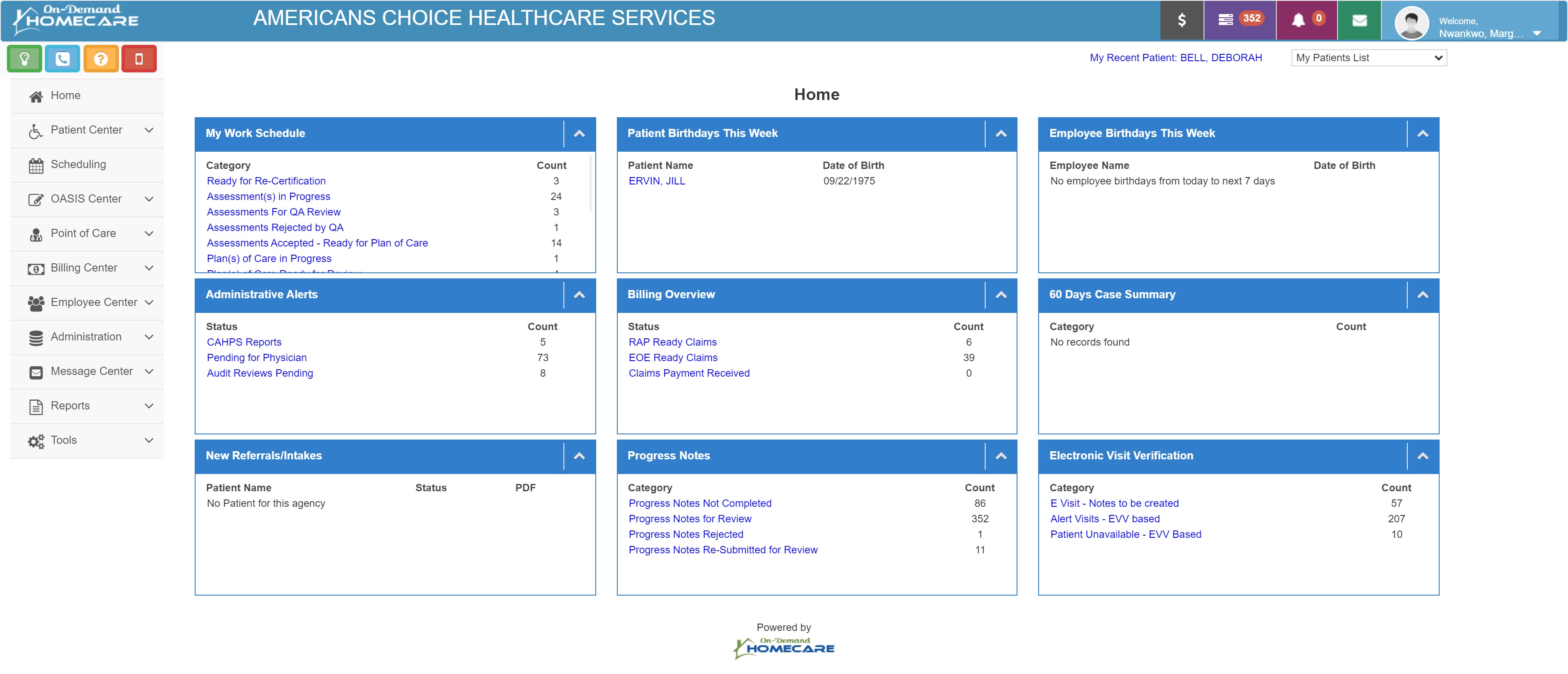Click the green lightbulb icon button
Image resolution: width=1568 pixels, height=674 pixels.
(25, 59)
